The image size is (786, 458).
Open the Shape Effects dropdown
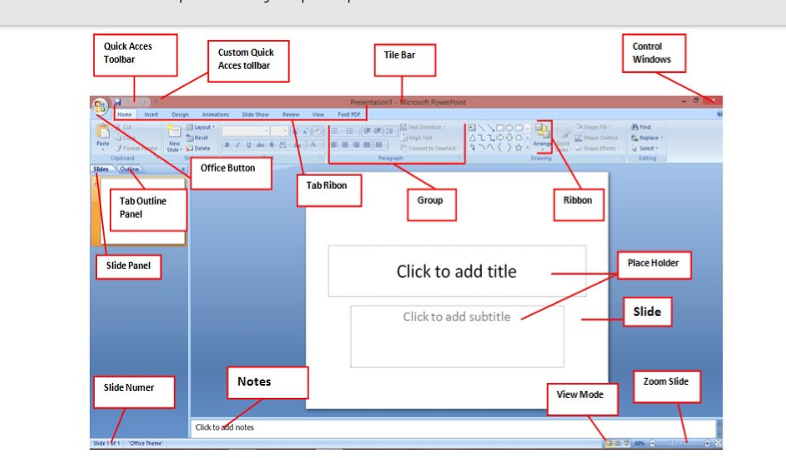597,148
